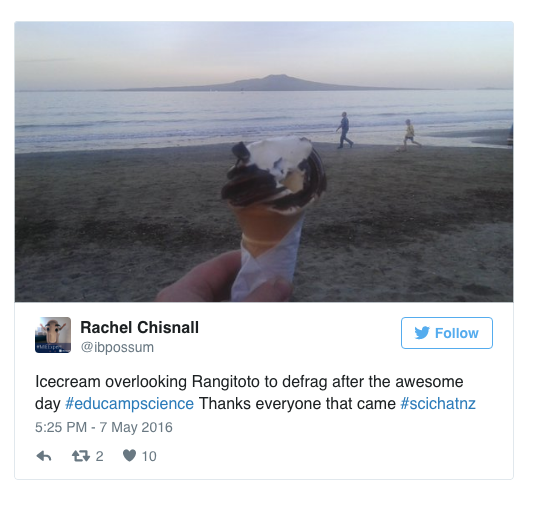View the likes count of 10
Screen dimensions: 547x507
[149, 456]
